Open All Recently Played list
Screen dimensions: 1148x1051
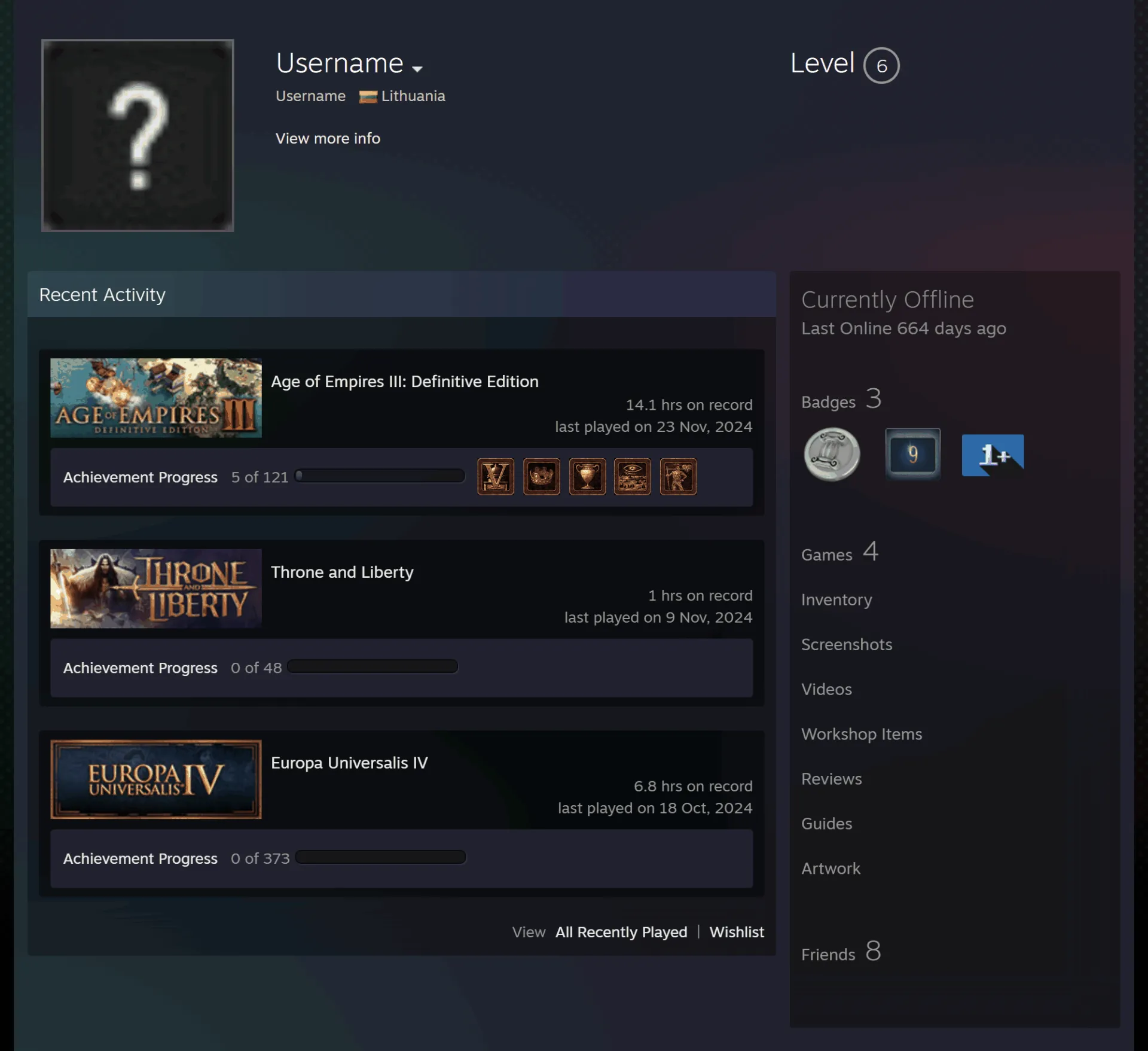[x=621, y=932]
